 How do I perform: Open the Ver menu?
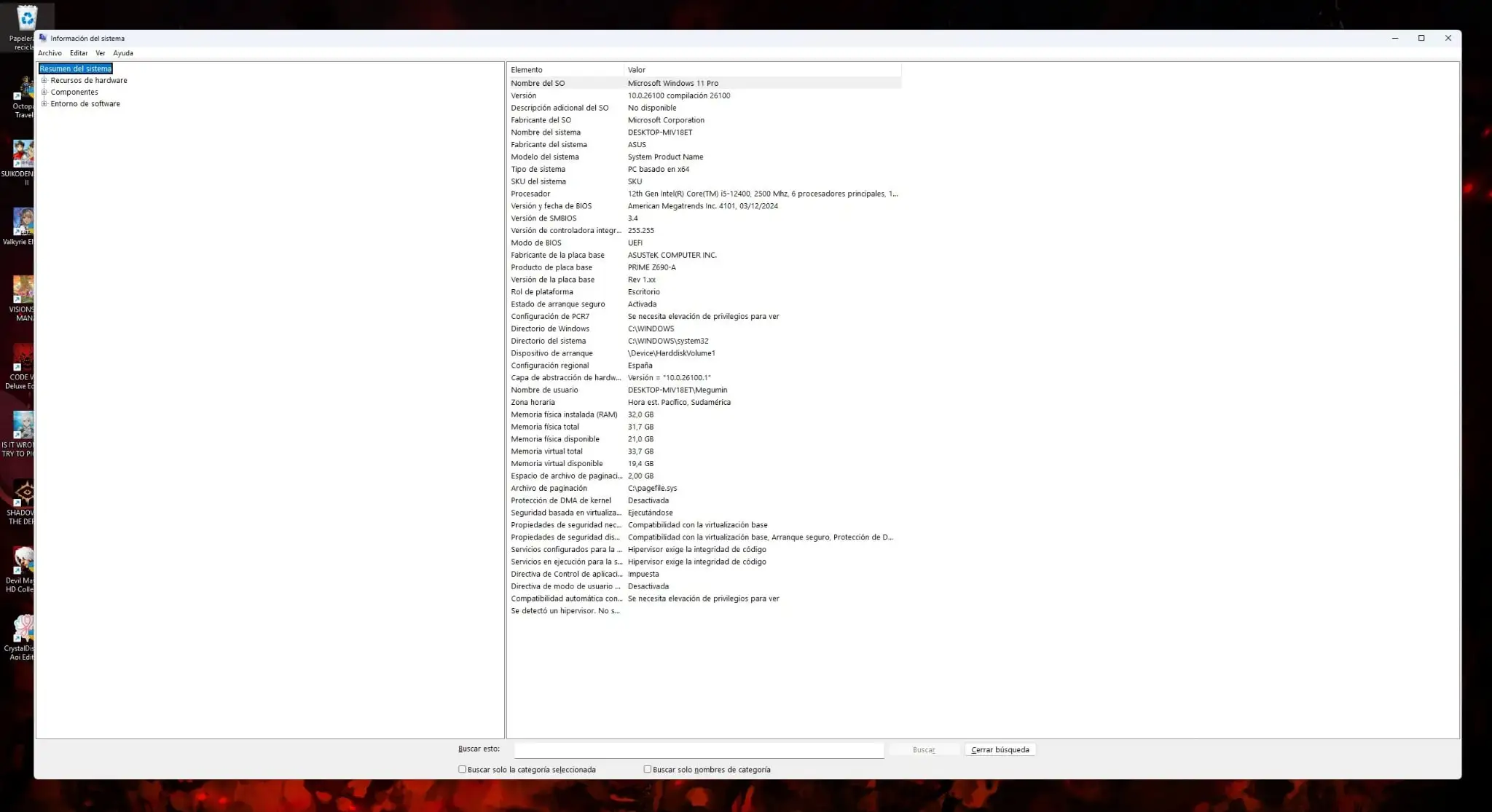[101, 53]
